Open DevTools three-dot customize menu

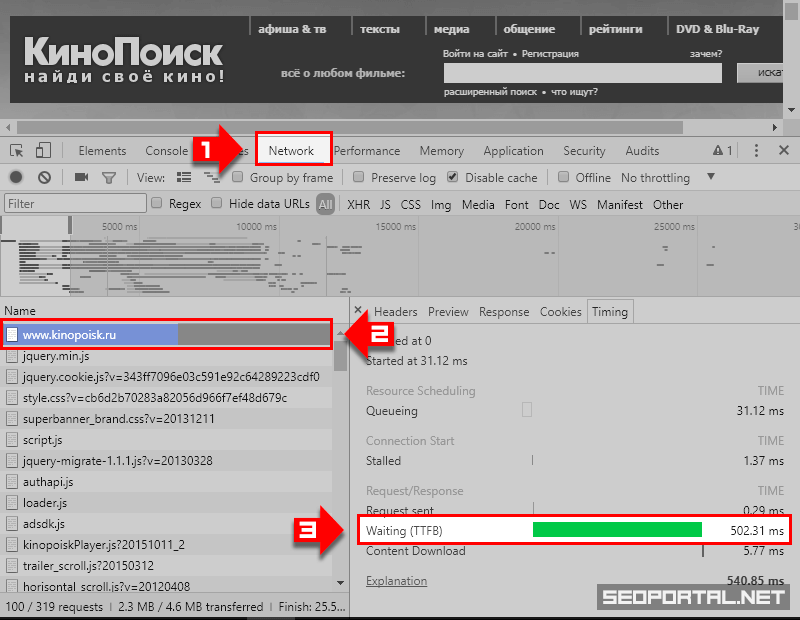[756, 151]
